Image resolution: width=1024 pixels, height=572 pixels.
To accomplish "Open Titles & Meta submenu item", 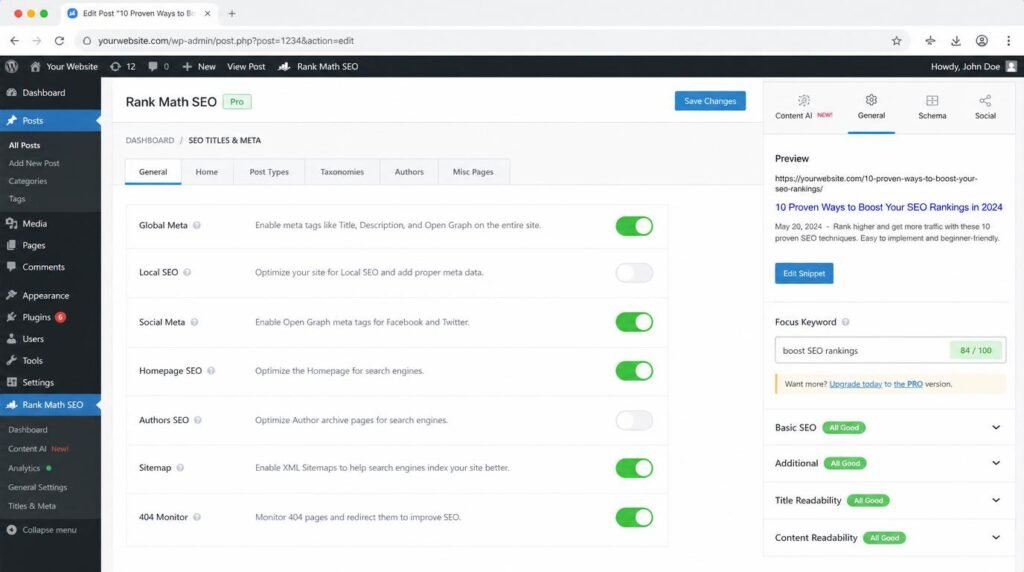I will point(32,506).
